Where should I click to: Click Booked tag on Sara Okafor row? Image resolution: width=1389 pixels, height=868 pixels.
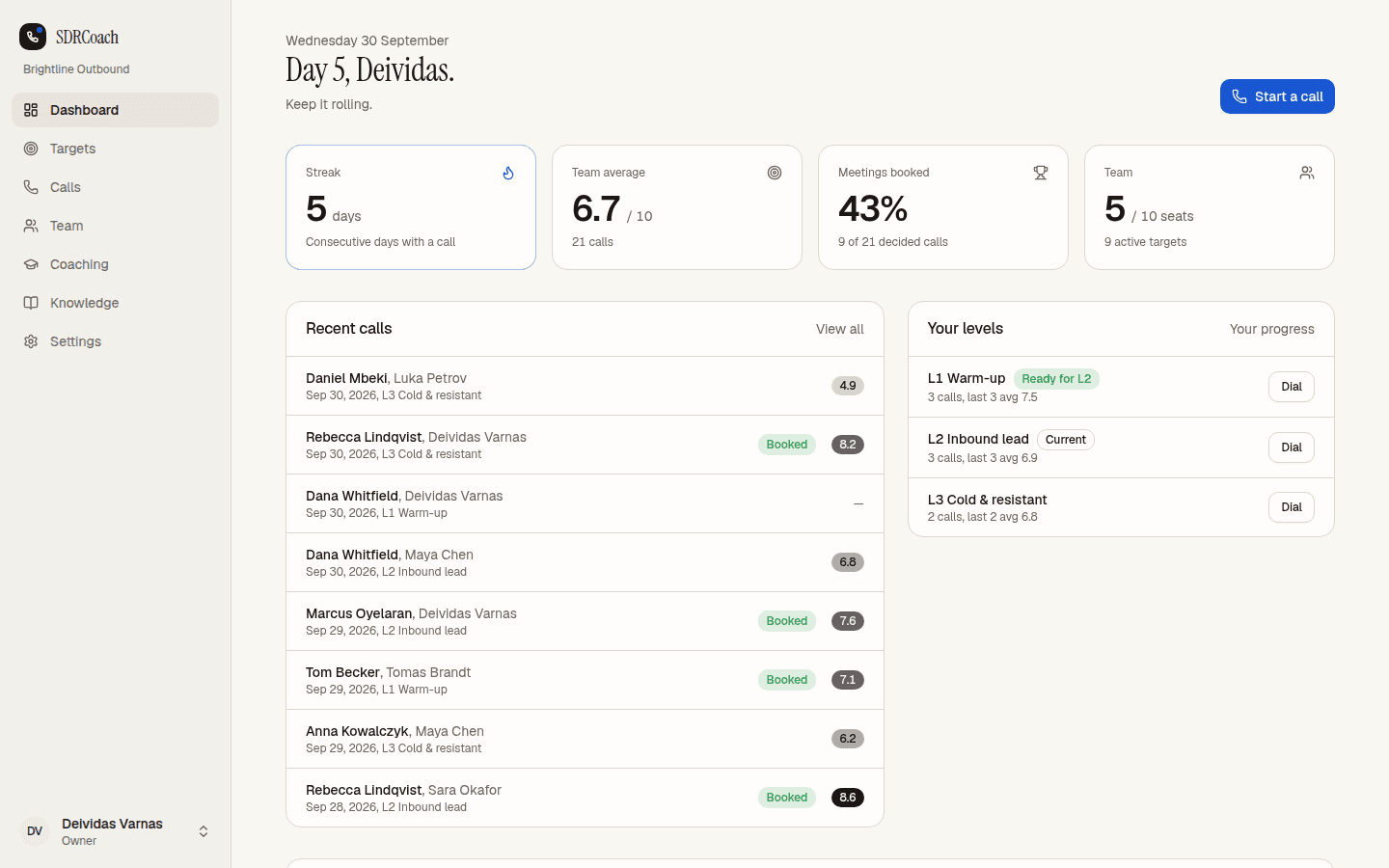pos(787,798)
